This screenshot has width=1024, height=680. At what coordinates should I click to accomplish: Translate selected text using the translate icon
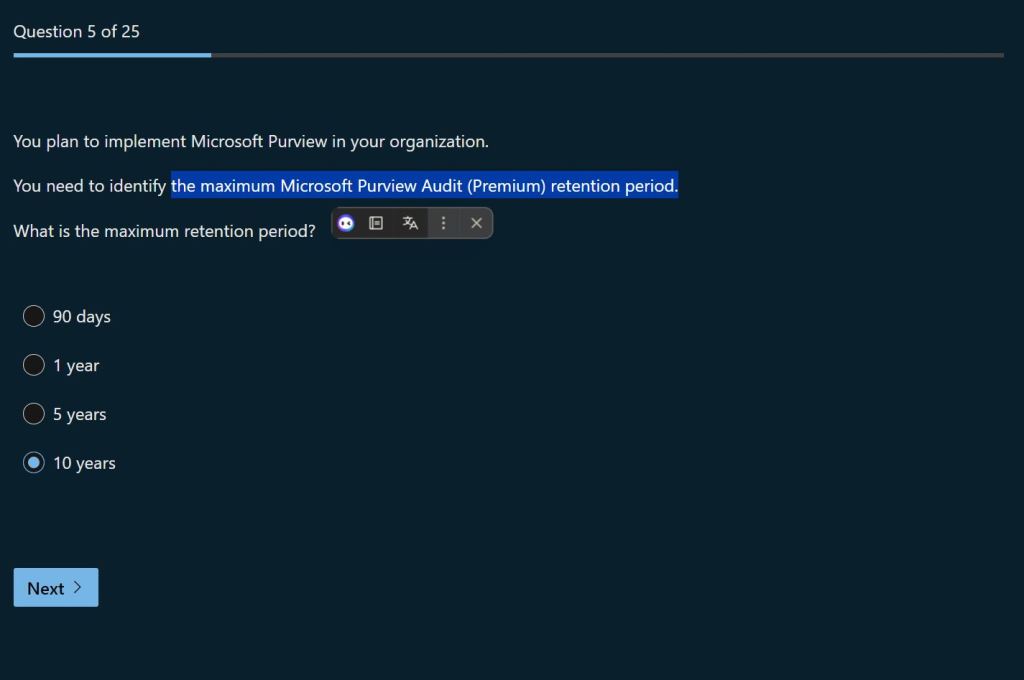click(x=410, y=223)
